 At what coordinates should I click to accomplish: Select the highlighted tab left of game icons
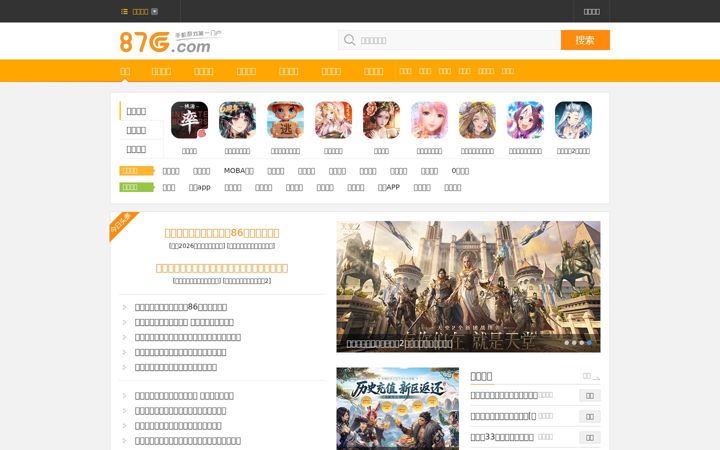pyautogui.click(x=141, y=111)
